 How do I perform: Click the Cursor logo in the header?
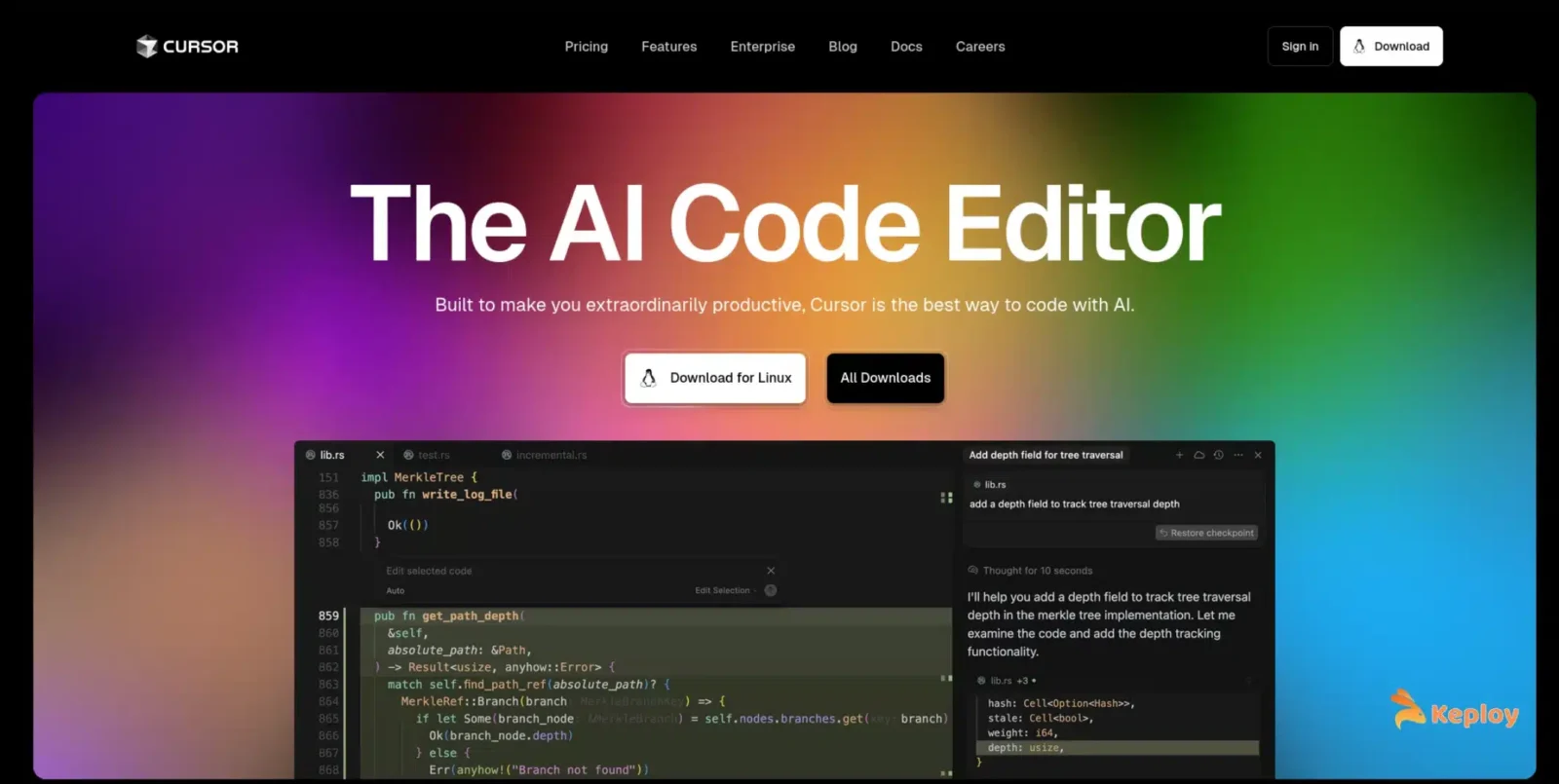click(187, 46)
